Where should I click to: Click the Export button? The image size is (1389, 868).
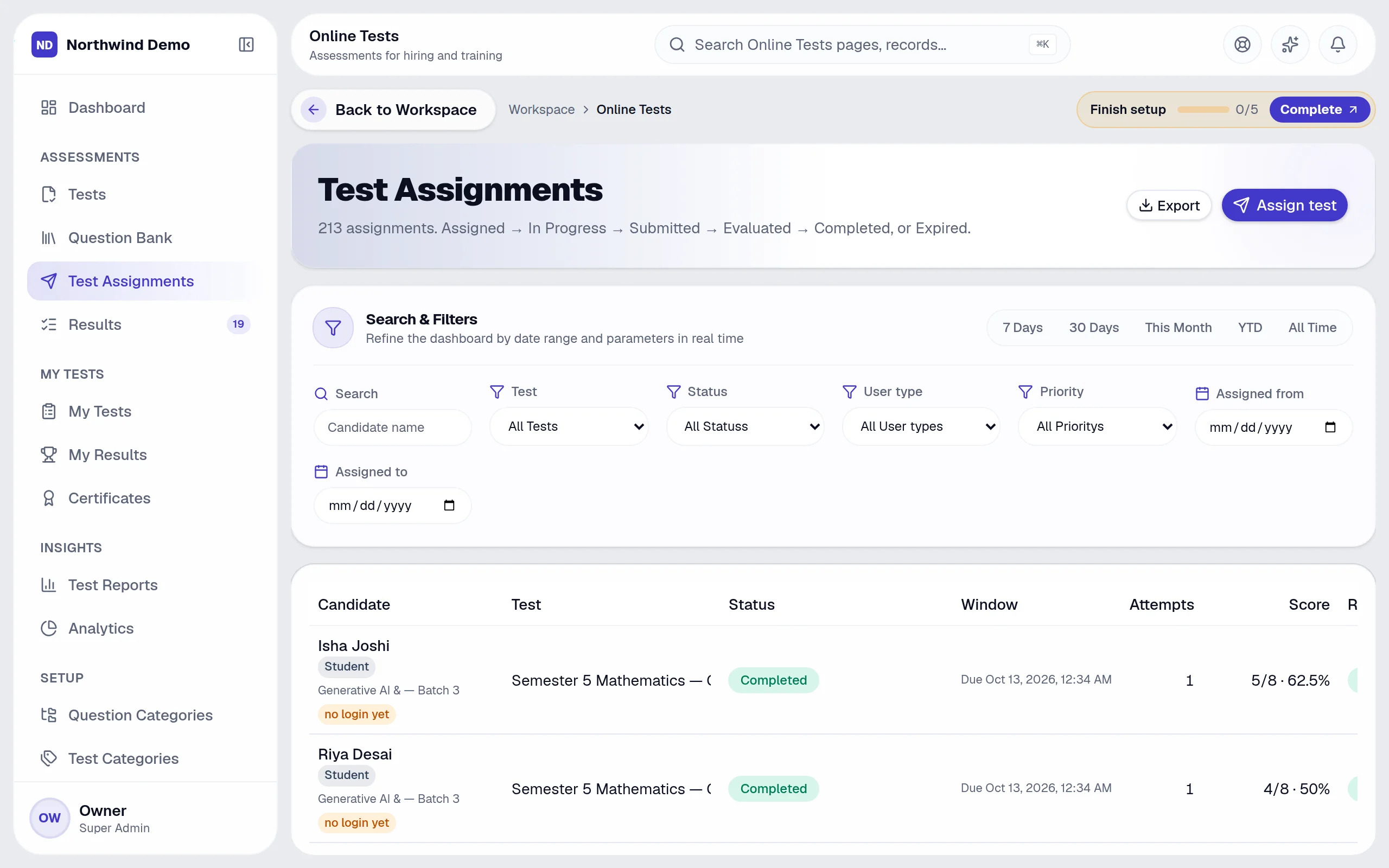[x=1169, y=206]
